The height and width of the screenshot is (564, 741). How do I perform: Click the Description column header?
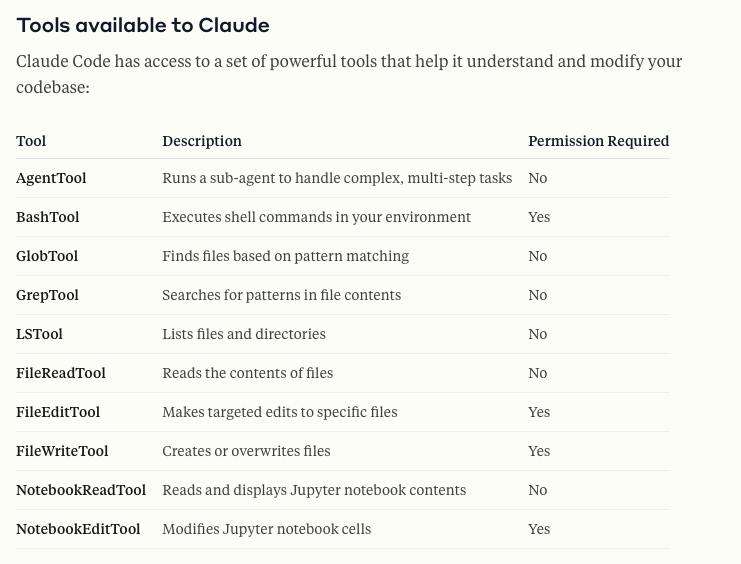click(202, 141)
